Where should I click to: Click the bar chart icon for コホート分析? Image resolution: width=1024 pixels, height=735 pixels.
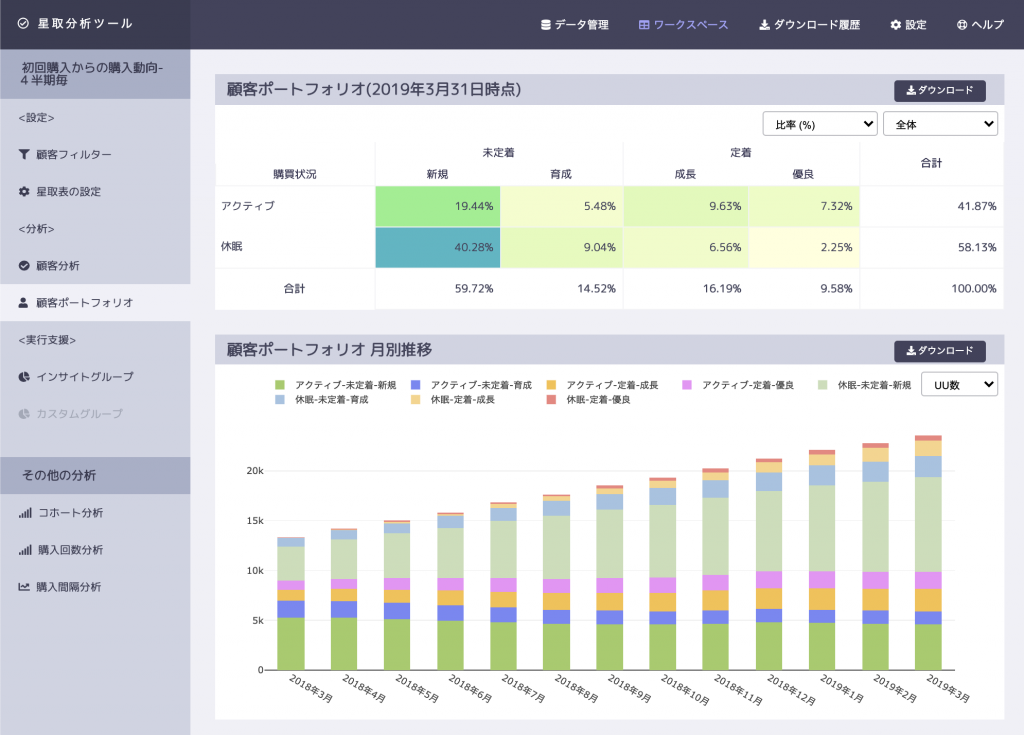click(25, 513)
